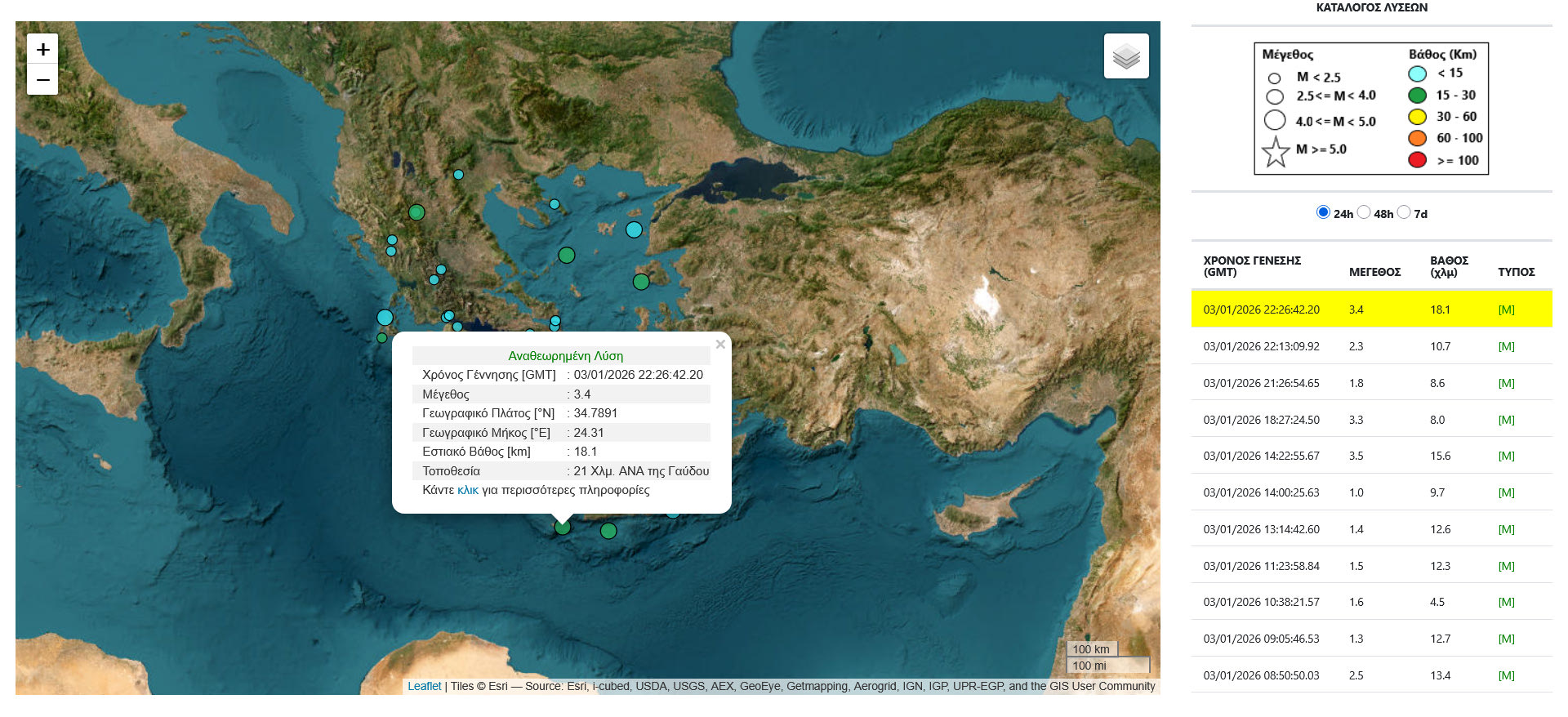Screen dimensions: 1568x717
Task: Open the Leaflet attribution link
Action: coord(424,686)
